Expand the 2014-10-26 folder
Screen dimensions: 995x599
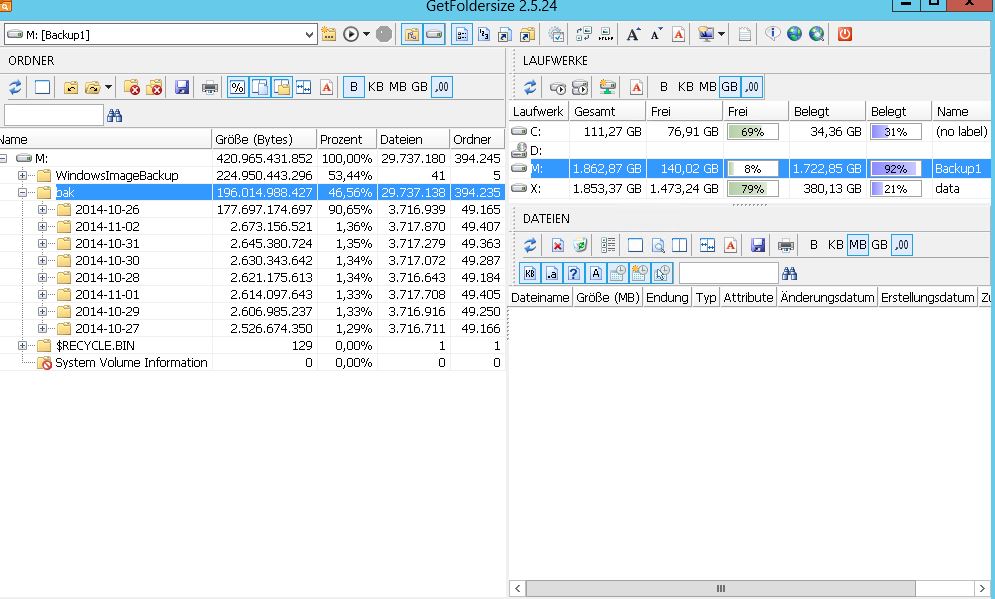pos(43,209)
